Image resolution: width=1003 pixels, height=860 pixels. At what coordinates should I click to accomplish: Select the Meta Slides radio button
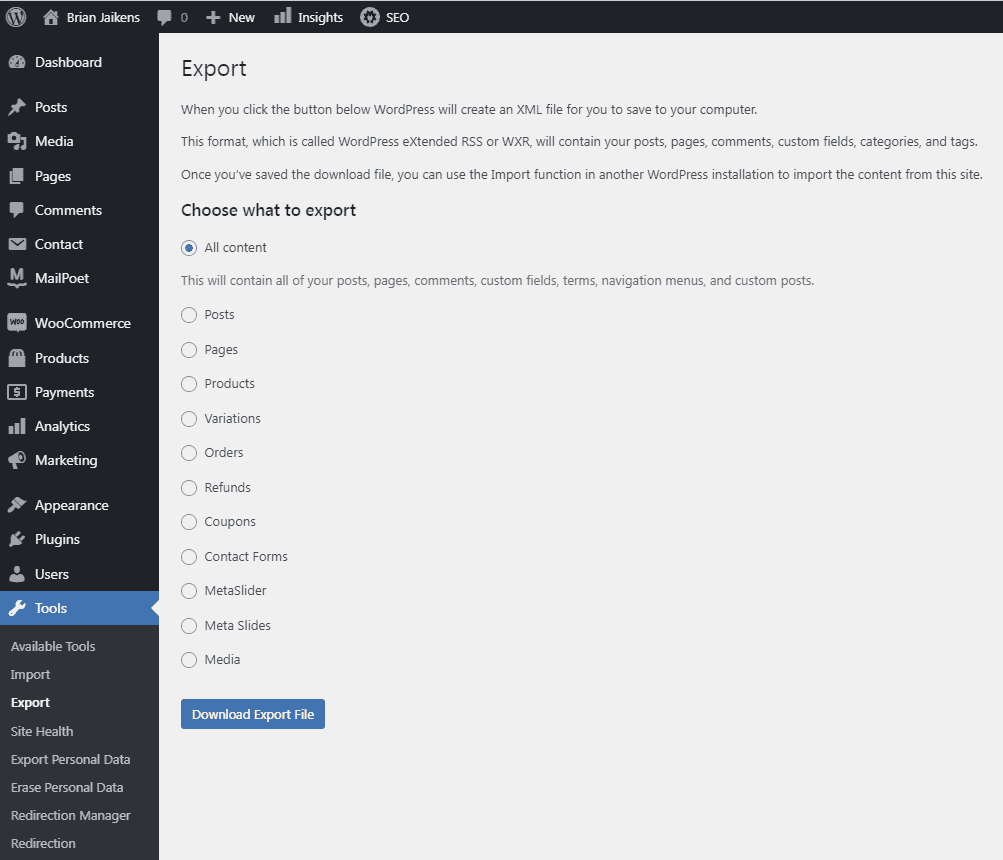(189, 625)
